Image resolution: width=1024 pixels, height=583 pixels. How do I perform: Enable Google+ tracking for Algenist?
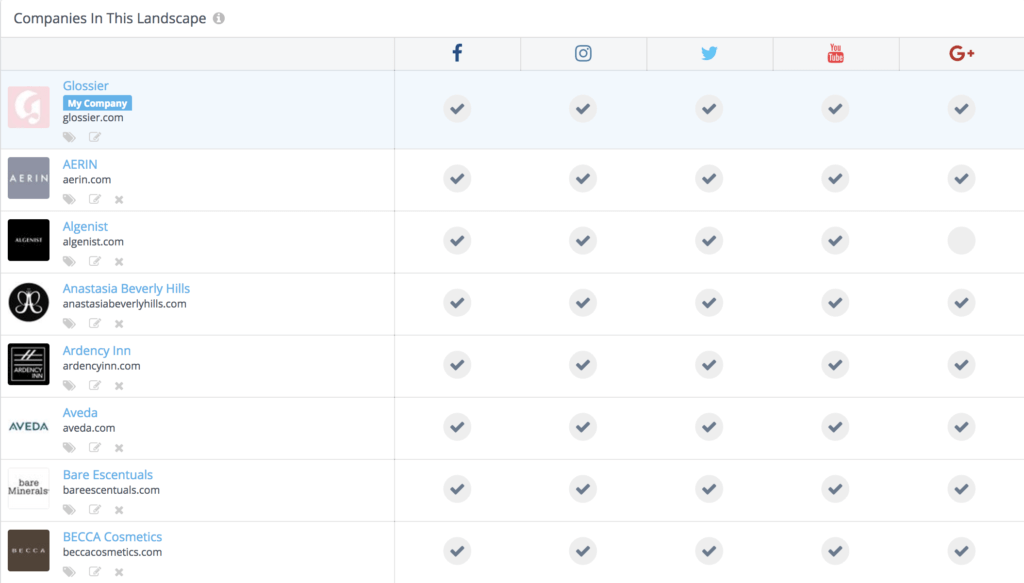click(x=961, y=240)
